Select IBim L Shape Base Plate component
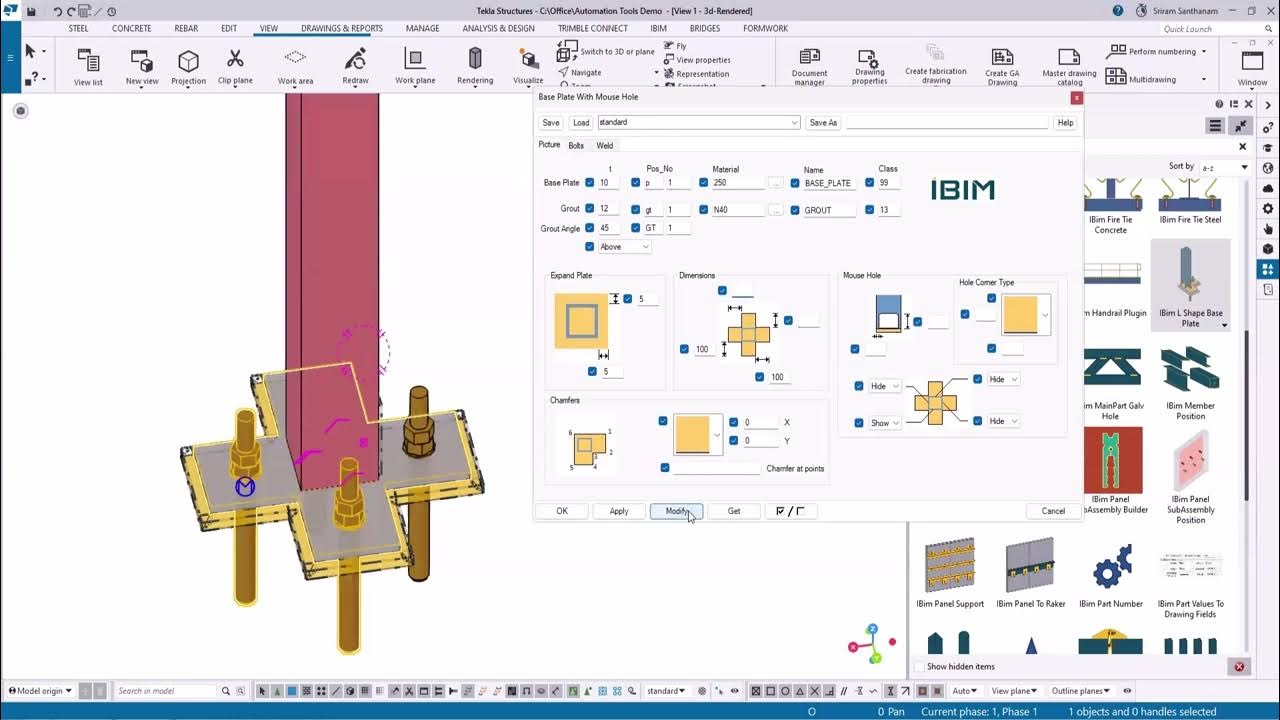1280x720 pixels. pyautogui.click(x=1190, y=285)
